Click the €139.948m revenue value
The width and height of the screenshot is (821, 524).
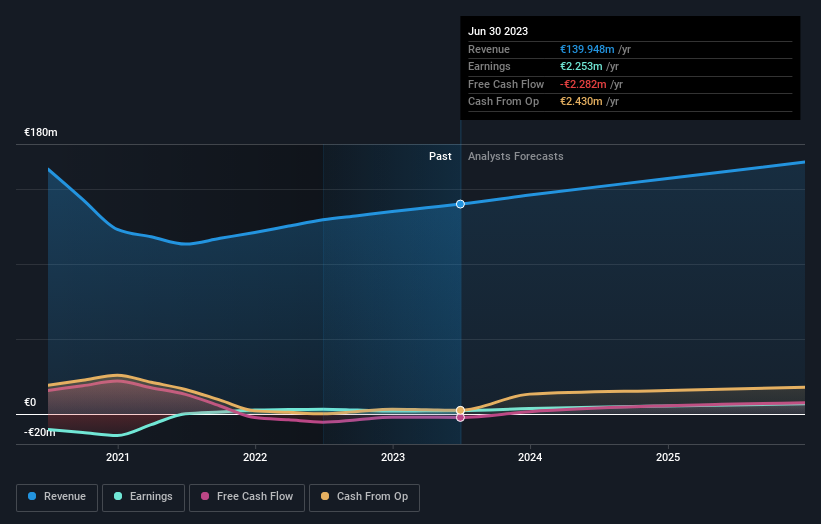[x=587, y=49]
